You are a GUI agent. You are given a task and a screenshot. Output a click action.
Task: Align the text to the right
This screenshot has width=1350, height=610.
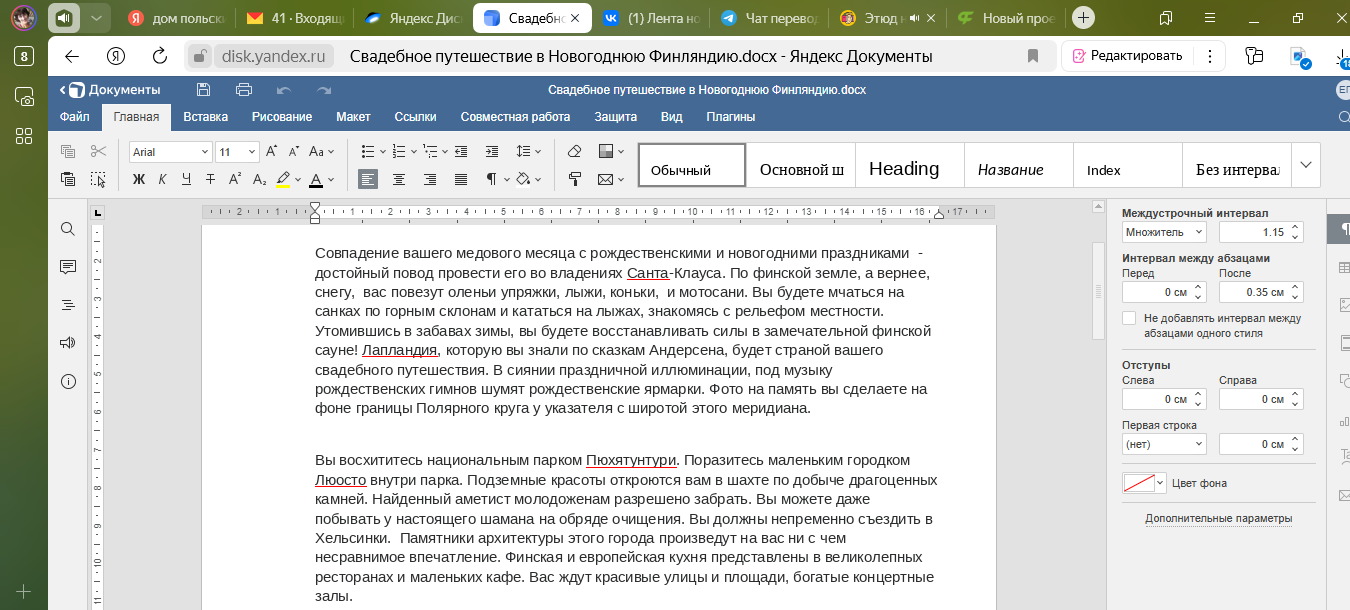430,180
